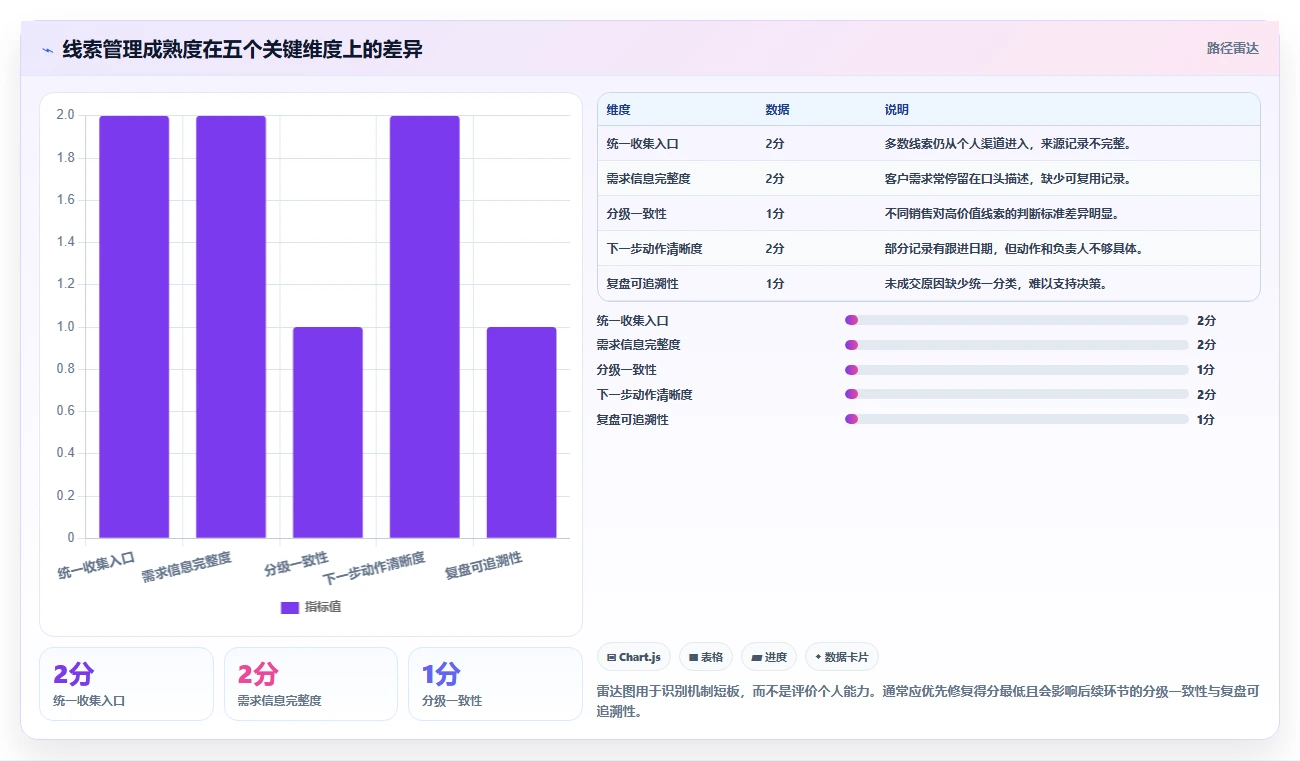This screenshot has height=761, width=1300.
Task: Click the 说明 column header
Action: tap(896, 109)
